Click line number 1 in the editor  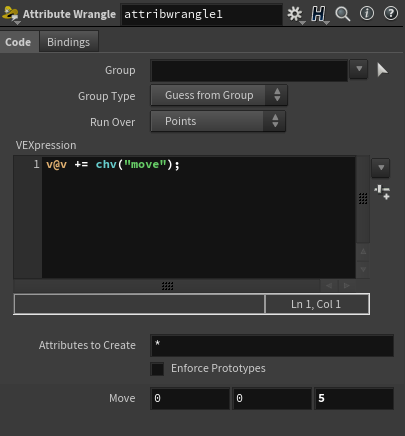(36, 164)
